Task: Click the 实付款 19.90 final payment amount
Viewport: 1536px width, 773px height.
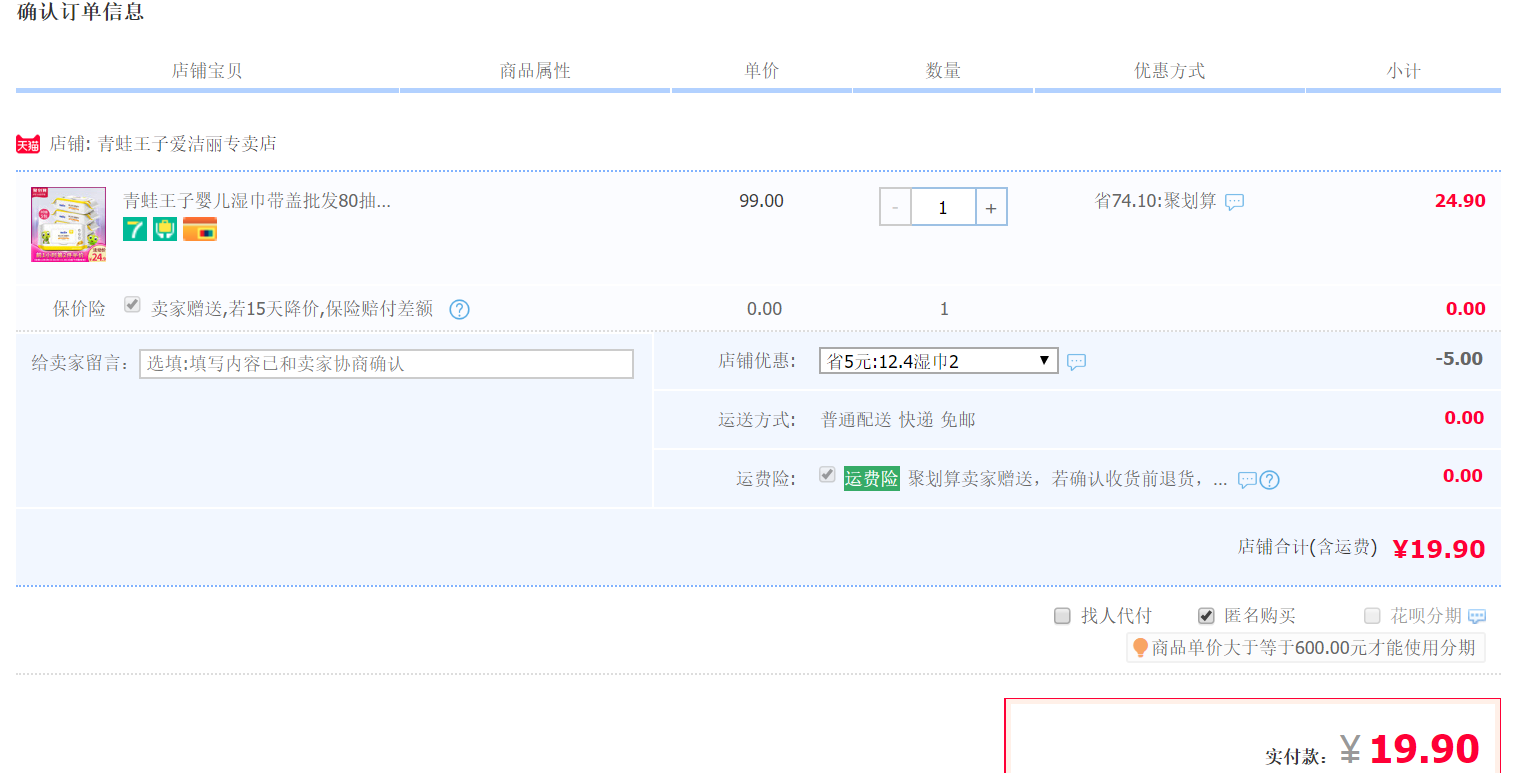Action: click(x=1424, y=750)
